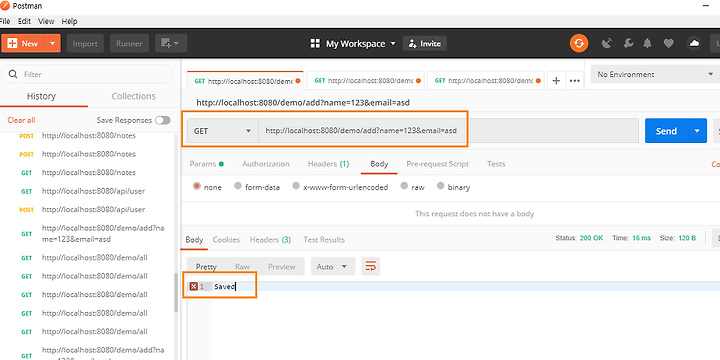This screenshot has height=360, width=720.
Task: Open the notifications bell icon
Action: (647, 44)
